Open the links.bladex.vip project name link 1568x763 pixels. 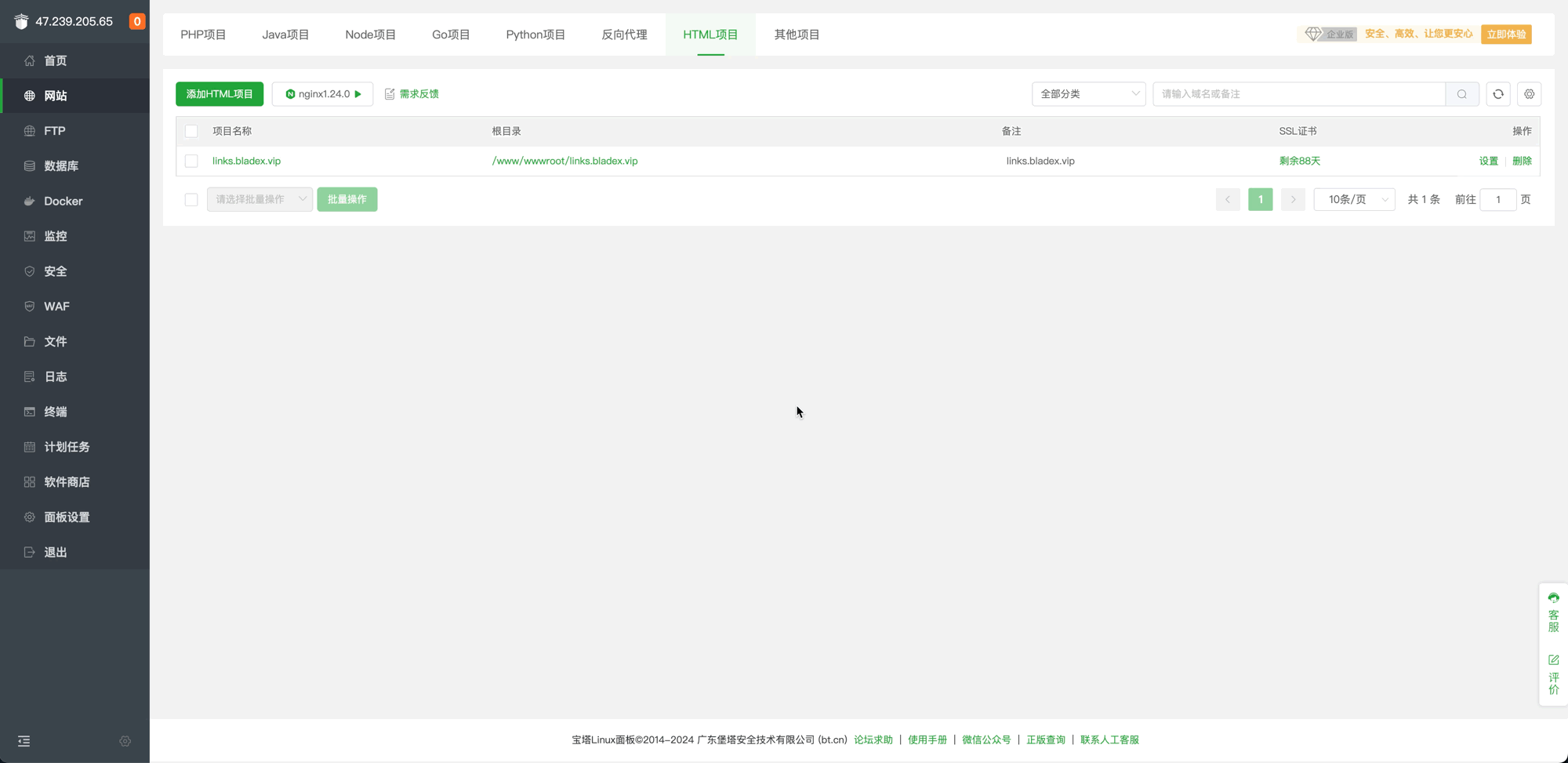pos(246,161)
